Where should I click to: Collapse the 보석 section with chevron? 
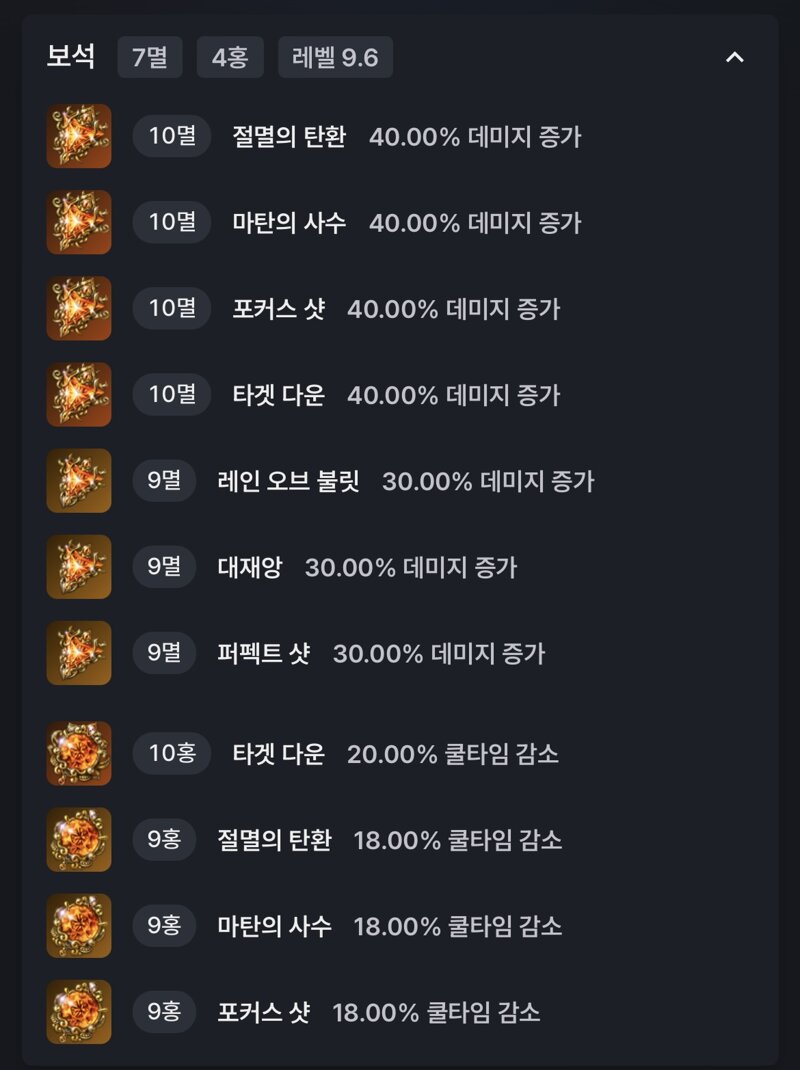734,57
